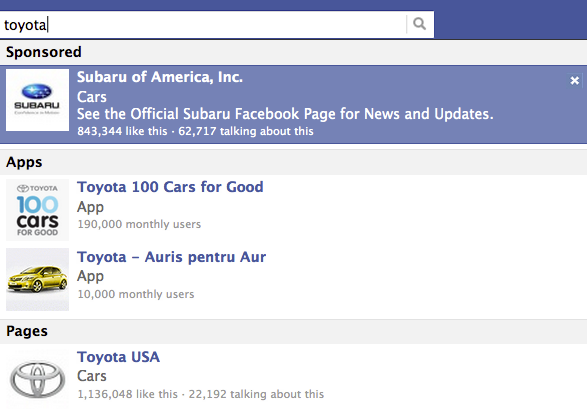
Task: Click 'Cars' category under Toyota USA
Action: (92, 376)
